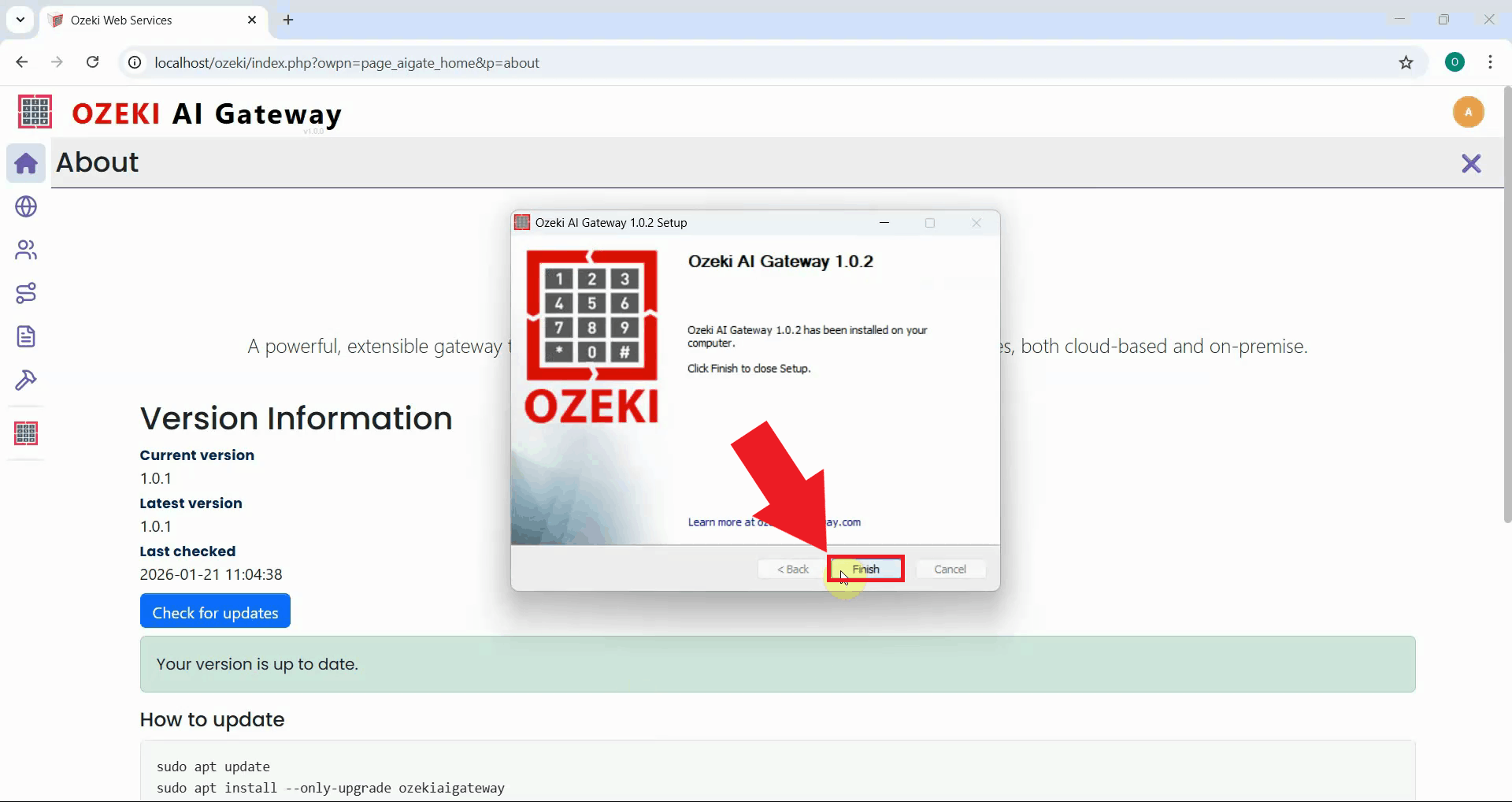Click the Home icon in sidebar
This screenshot has height=802, width=1512.
26,163
